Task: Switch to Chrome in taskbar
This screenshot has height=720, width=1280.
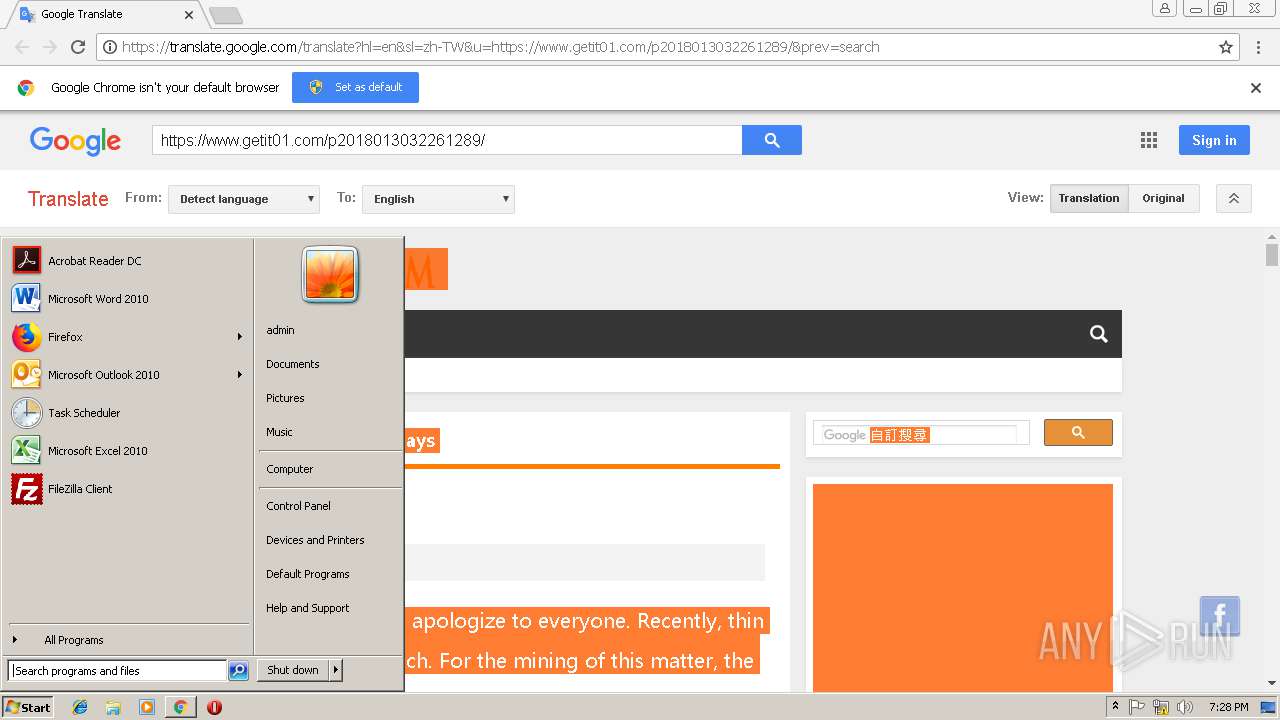Action: point(180,707)
